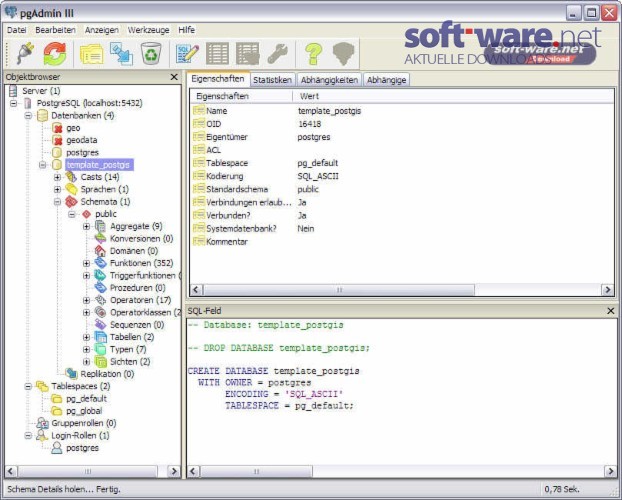The width and height of the screenshot is (622, 500).
Task: Open the Anzeigen menu
Action: 102,30
